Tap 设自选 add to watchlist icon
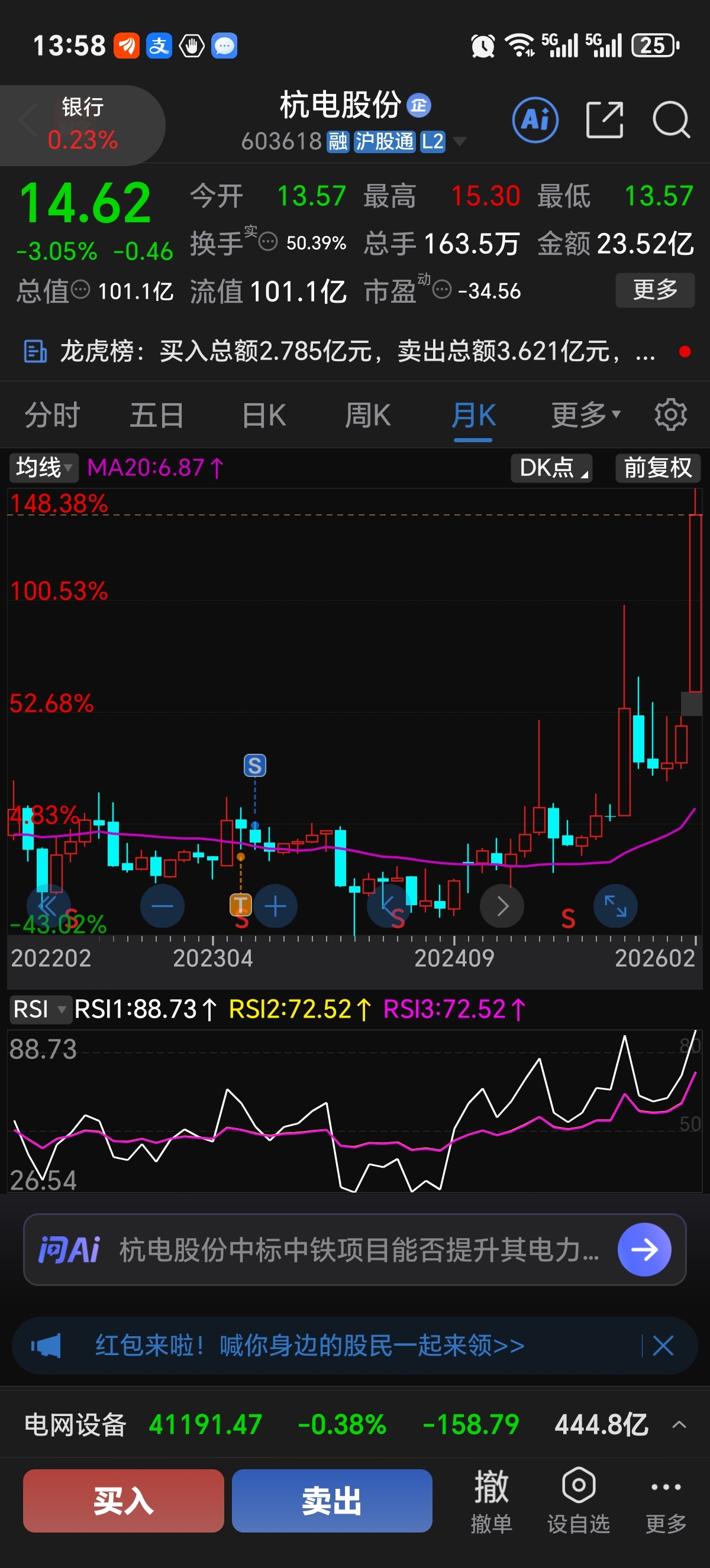710x1568 pixels. [579, 1501]
